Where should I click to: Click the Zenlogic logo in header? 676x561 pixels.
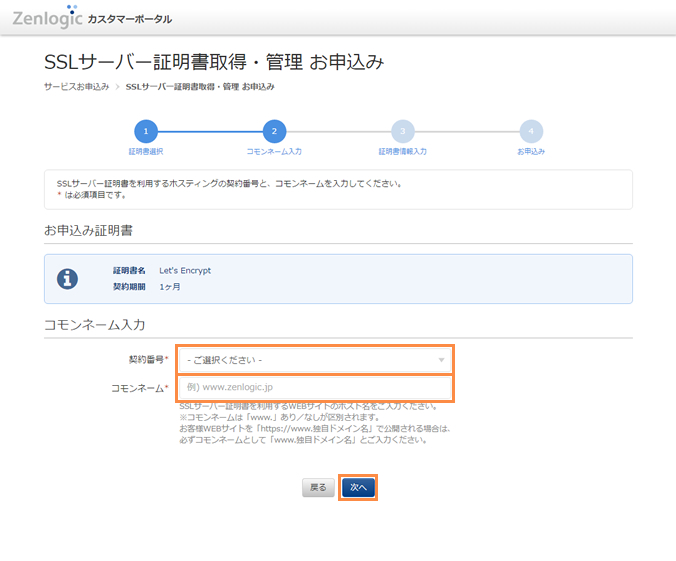pyautogui.click(x=47, y=17)
